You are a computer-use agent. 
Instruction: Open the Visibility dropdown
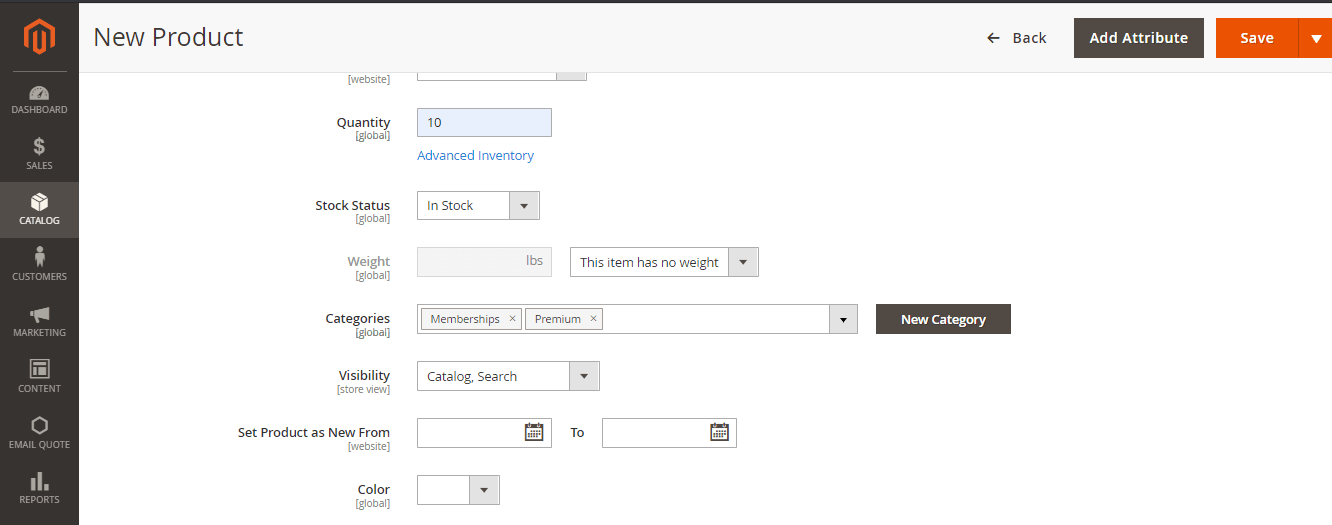point(508,376)
